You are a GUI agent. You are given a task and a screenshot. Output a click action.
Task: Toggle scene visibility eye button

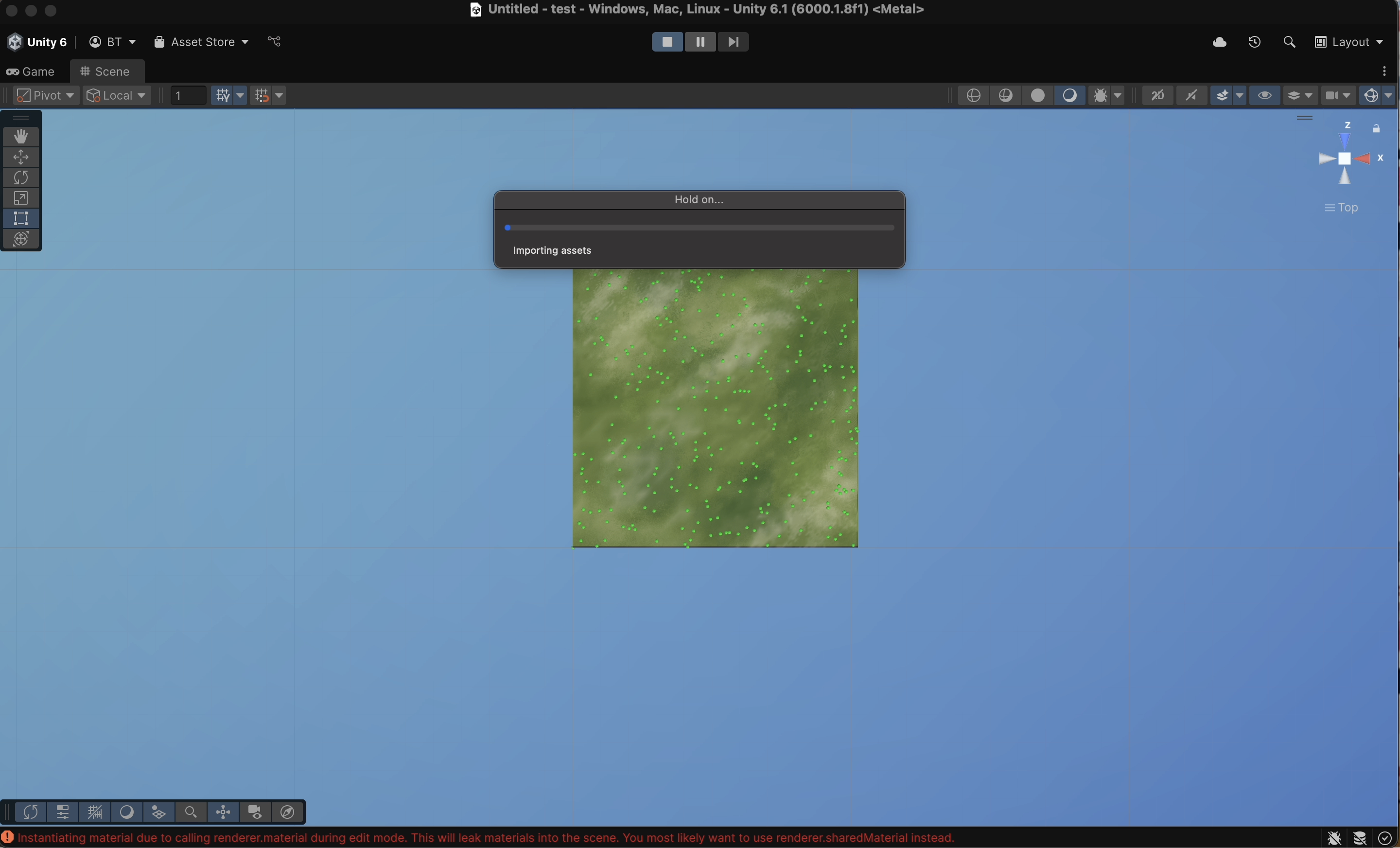[x=1264, y=95]
